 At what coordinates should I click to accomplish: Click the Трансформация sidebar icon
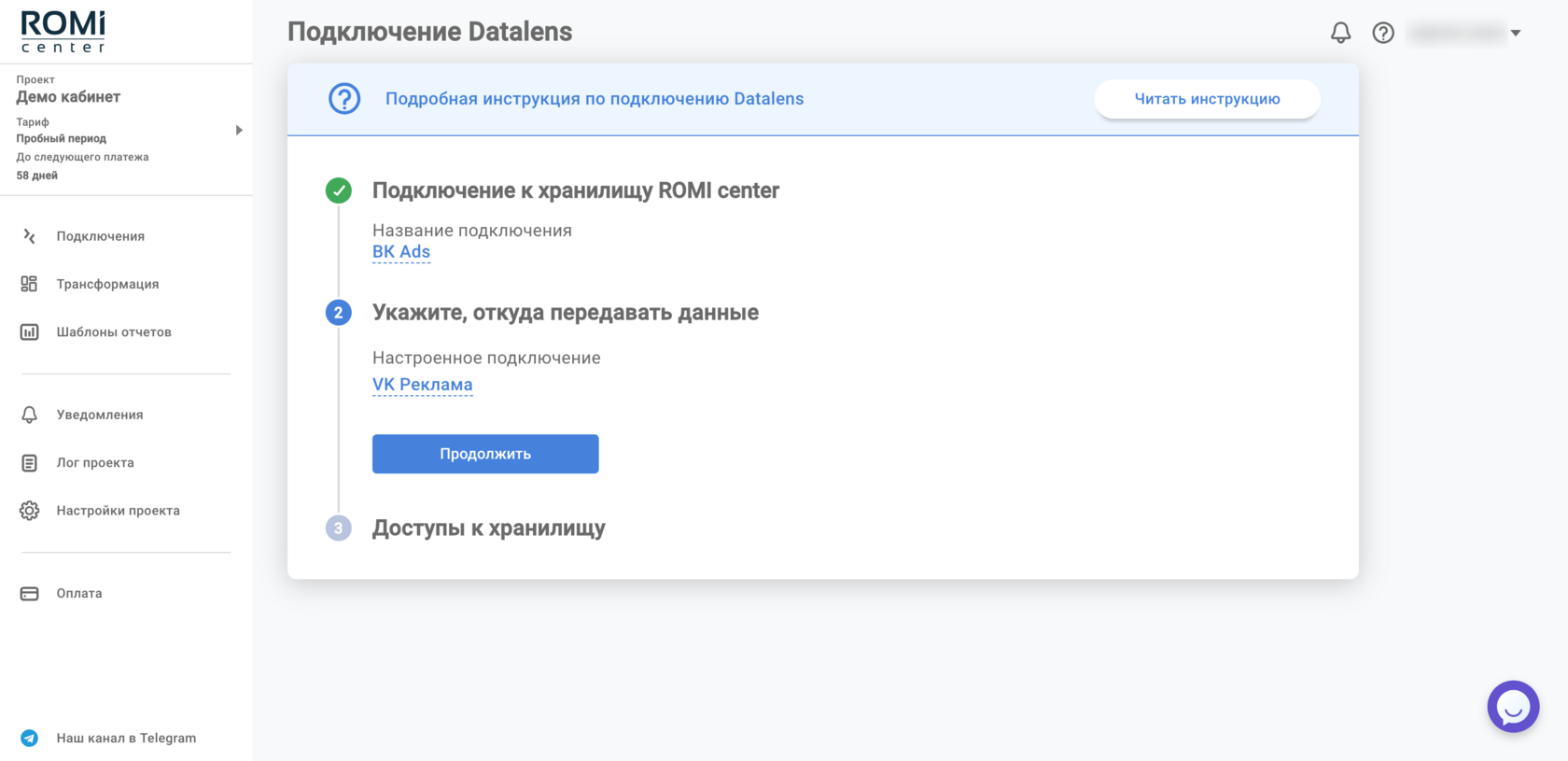pyautogui.click(x=30, y=284)
